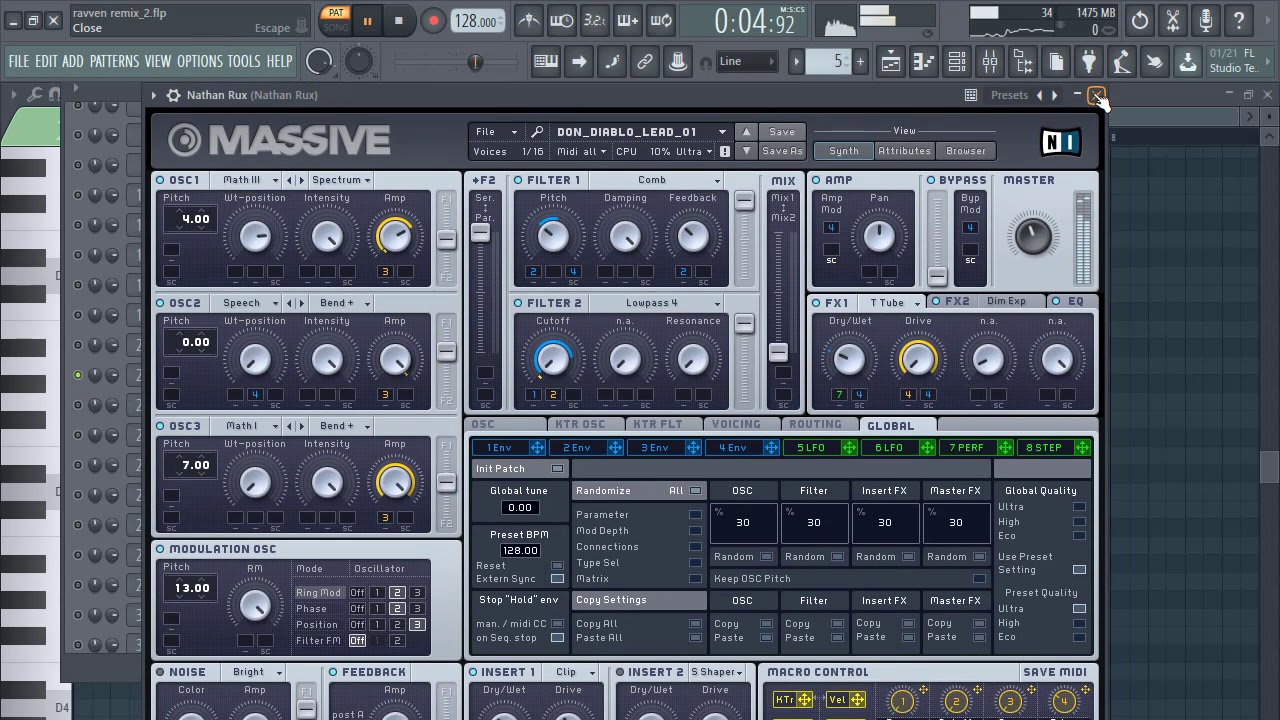Expand the plugin window arrow beside gear
This screenshot has width=1280, height=720.
[x=154, y=95]
